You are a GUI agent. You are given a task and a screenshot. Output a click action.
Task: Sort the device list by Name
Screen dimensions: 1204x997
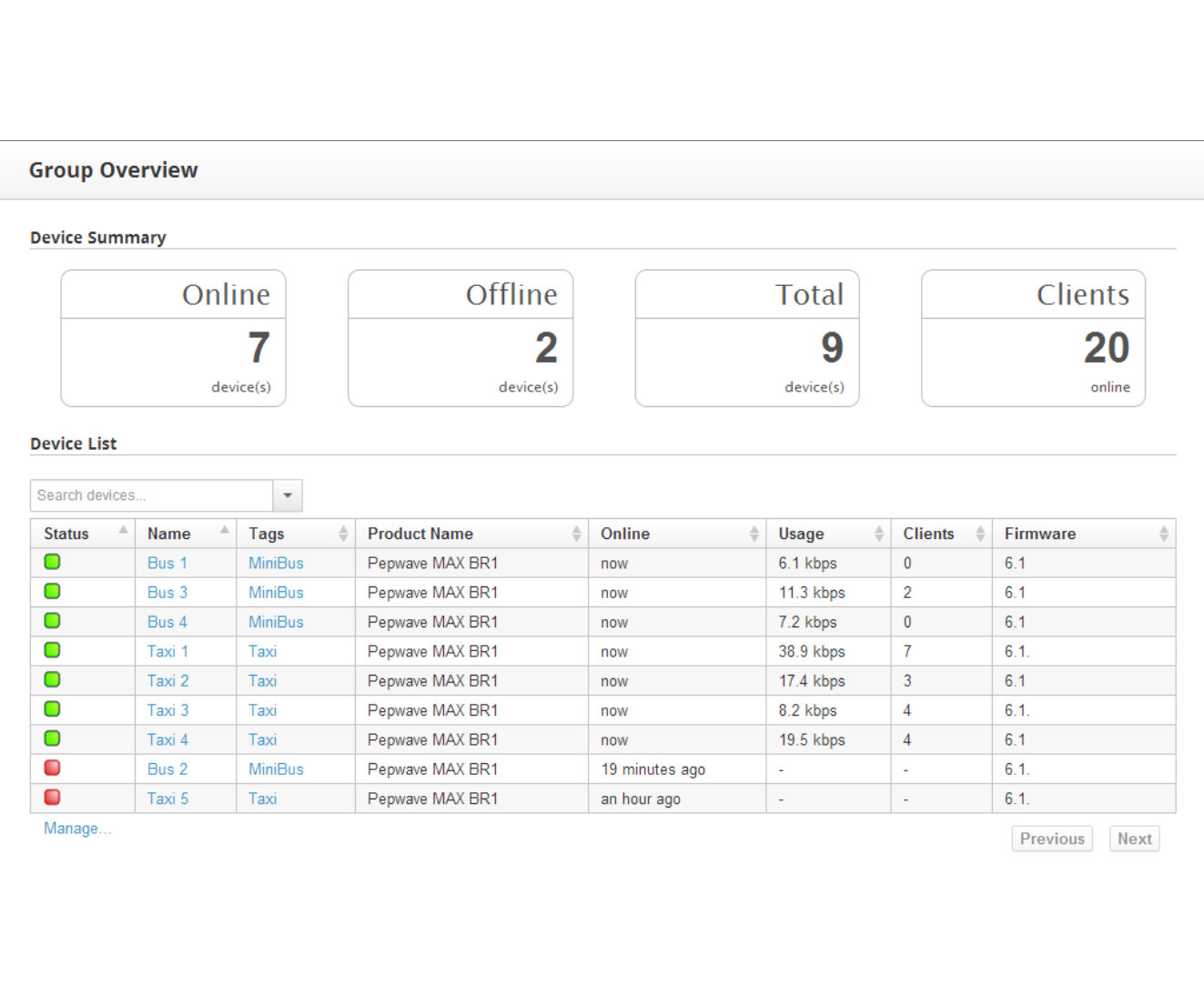coord(186,534)
